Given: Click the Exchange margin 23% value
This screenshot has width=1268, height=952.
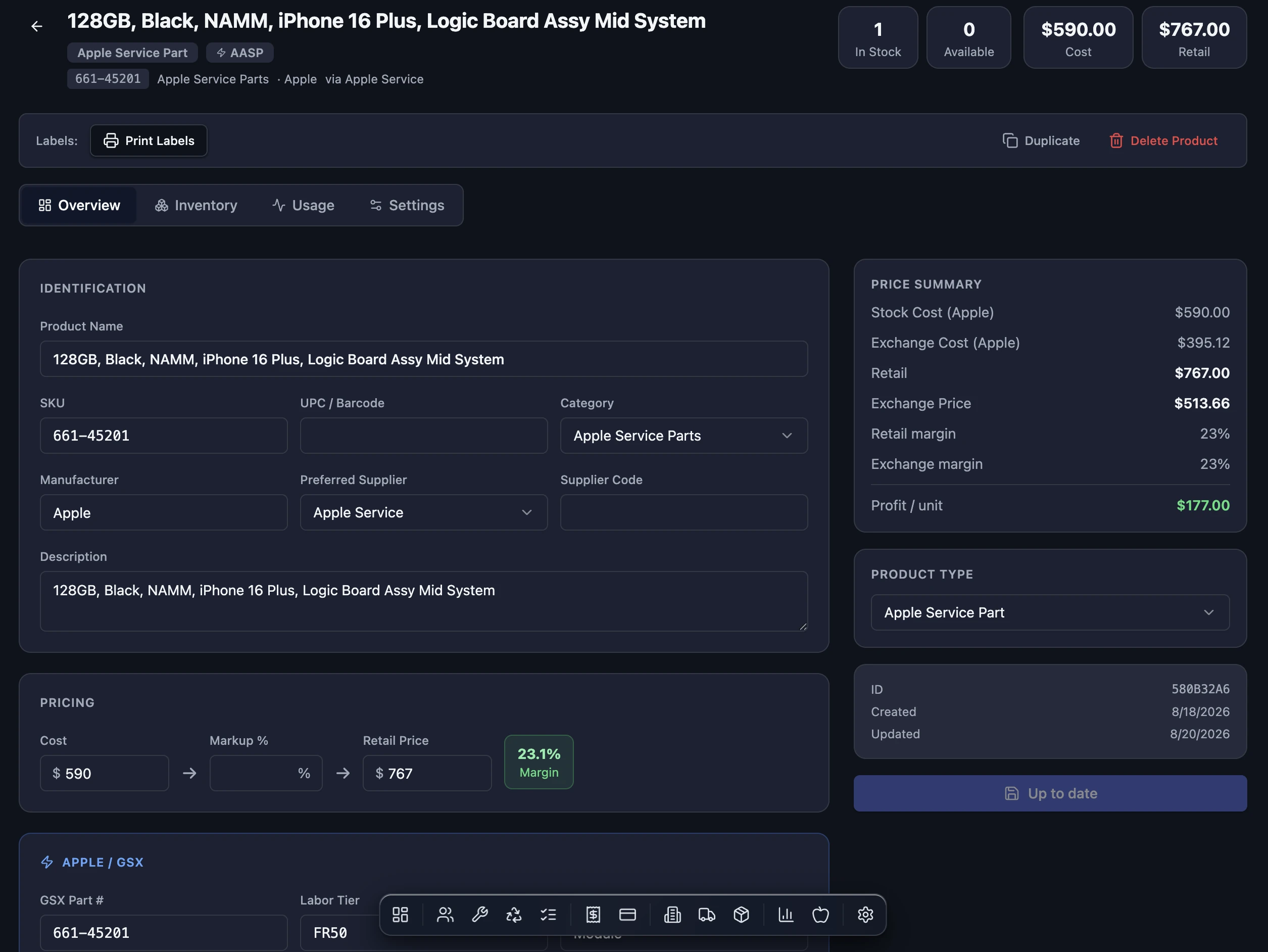Looking at the screenshot, I should 1214,464.
